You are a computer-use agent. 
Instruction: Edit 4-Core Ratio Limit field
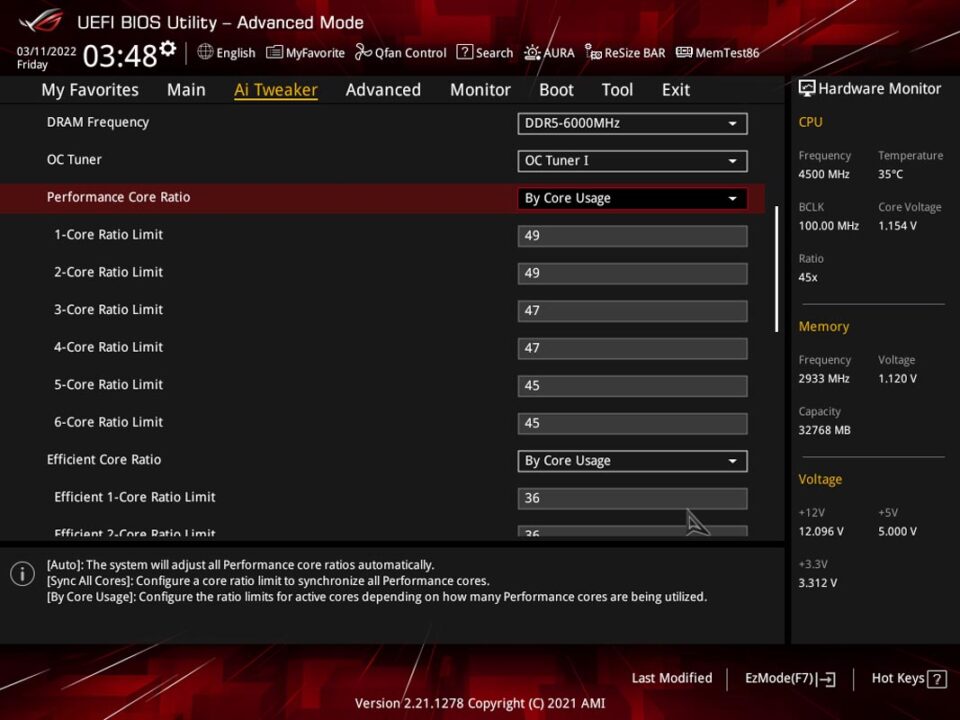pyautogui.click(x=632, y=348)
